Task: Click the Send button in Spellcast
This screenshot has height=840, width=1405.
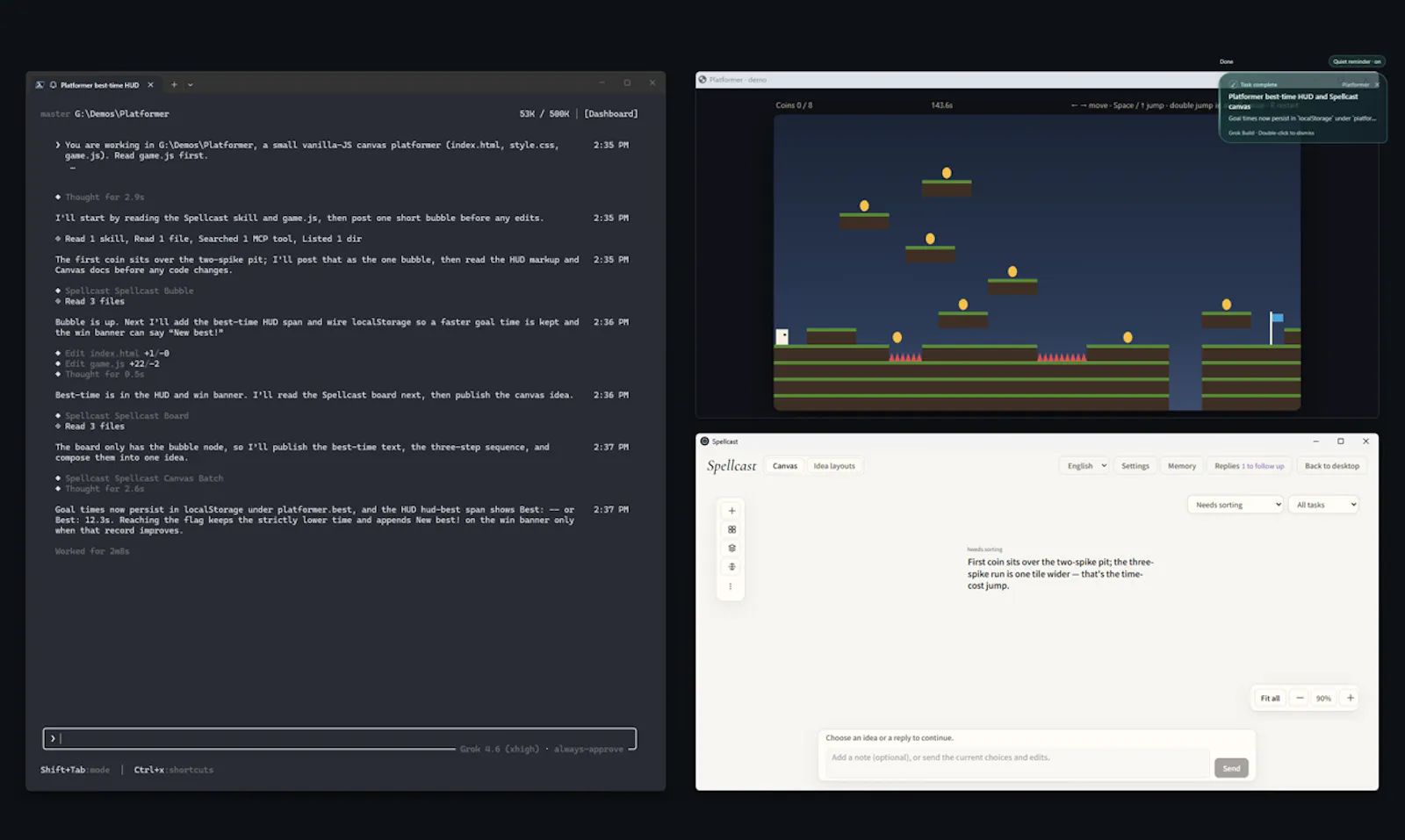Action: click(1231, 768)
